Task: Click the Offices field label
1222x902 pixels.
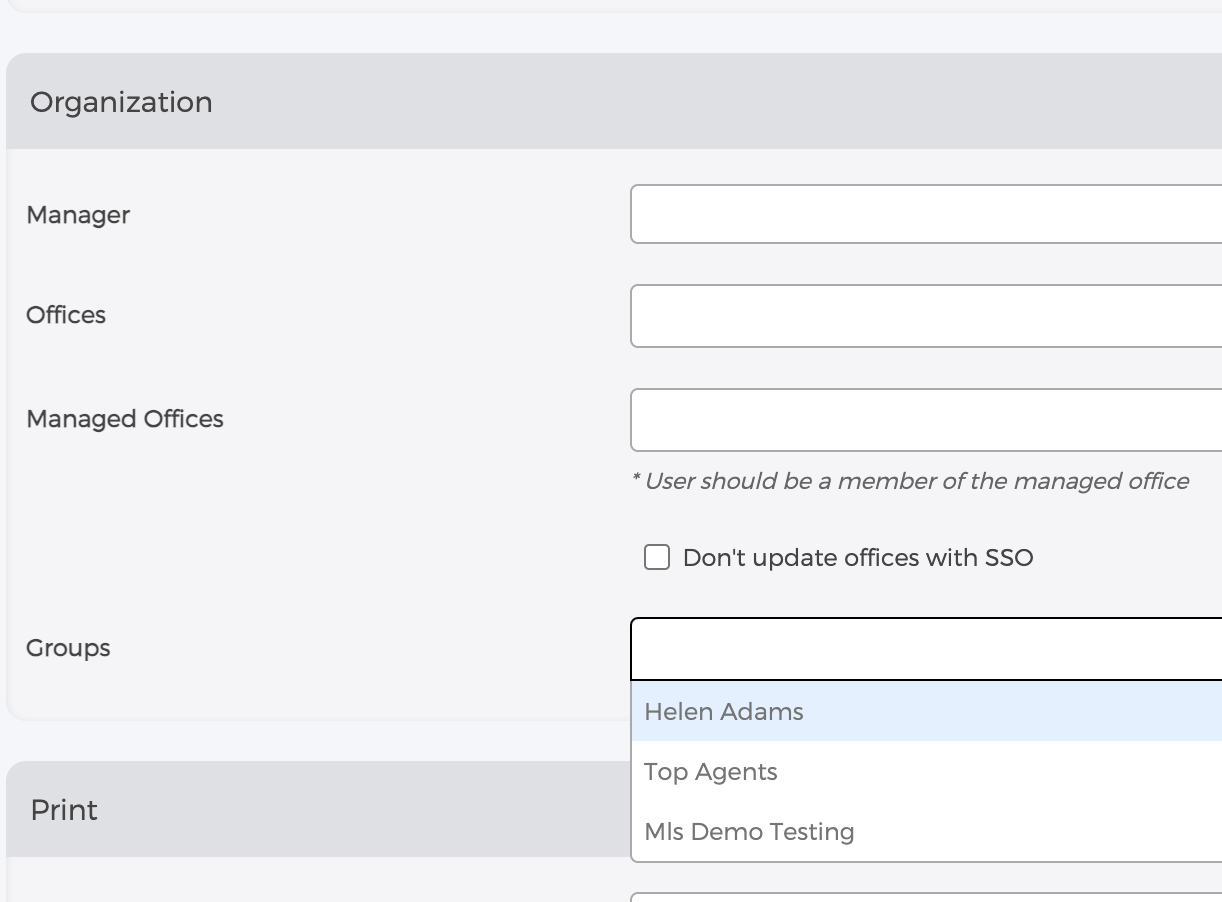Action: (x=66, y=315)
